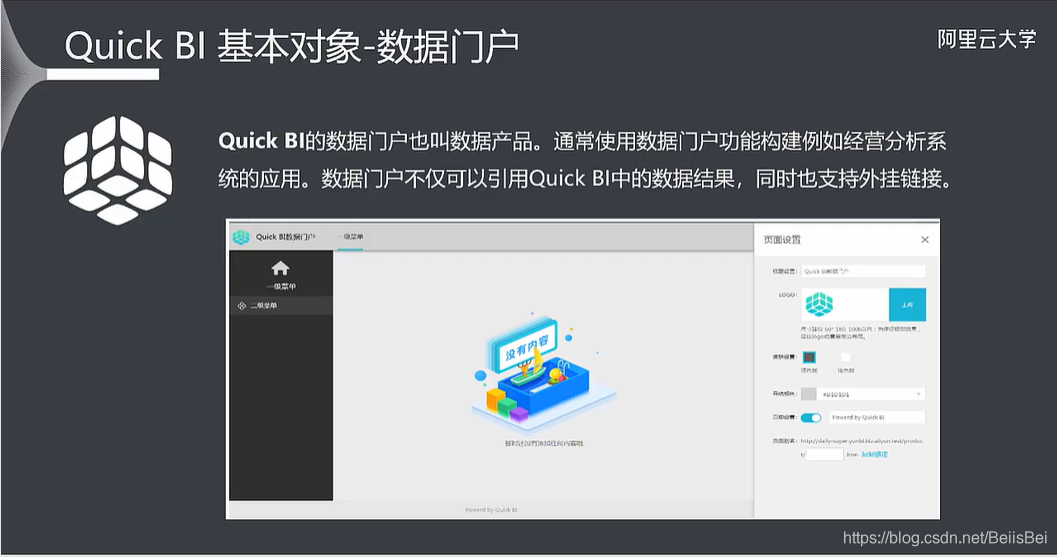Click the large white cube logo on slide
1057x557 pixels.
118,170
